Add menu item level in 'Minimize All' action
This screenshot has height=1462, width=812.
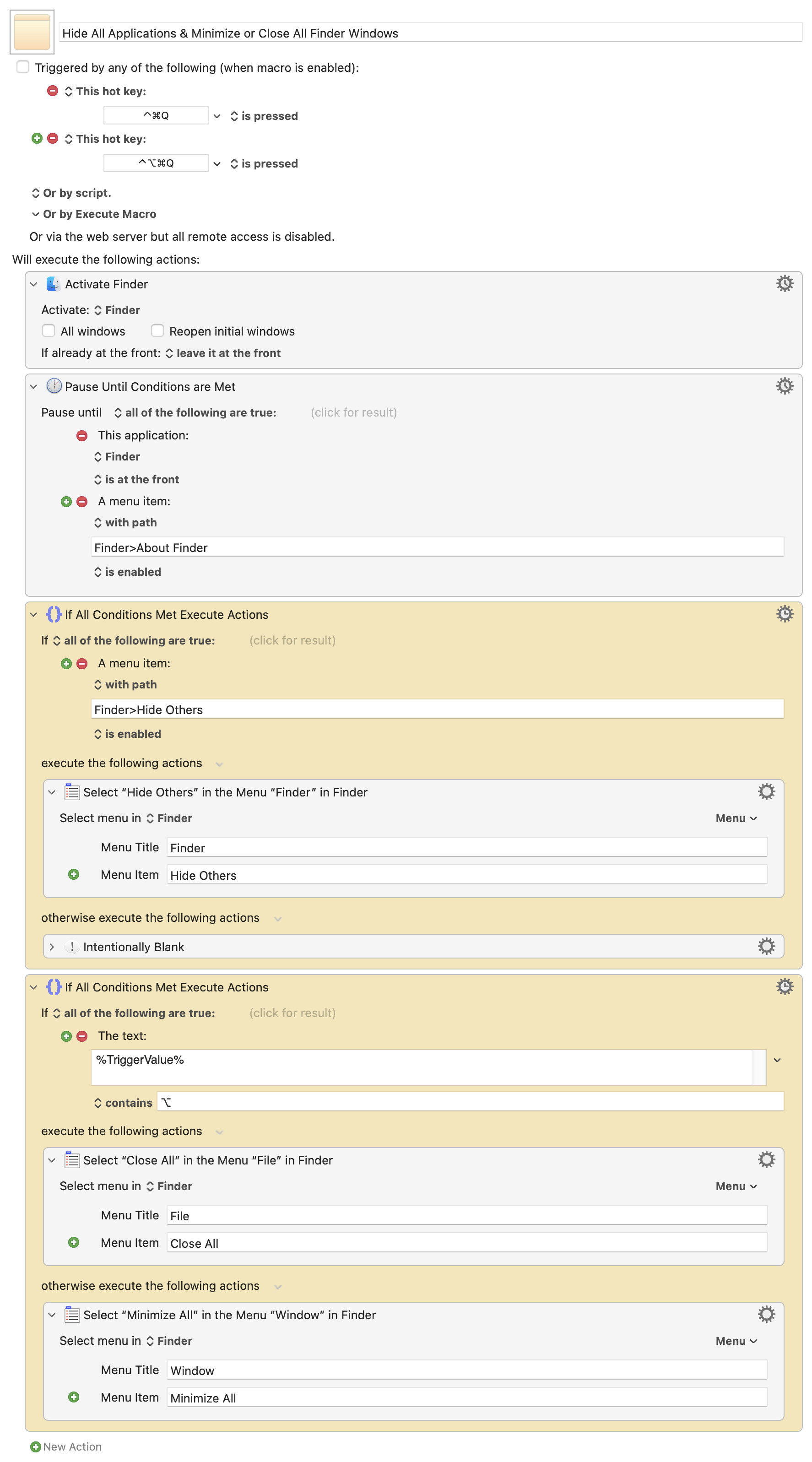73,1397
